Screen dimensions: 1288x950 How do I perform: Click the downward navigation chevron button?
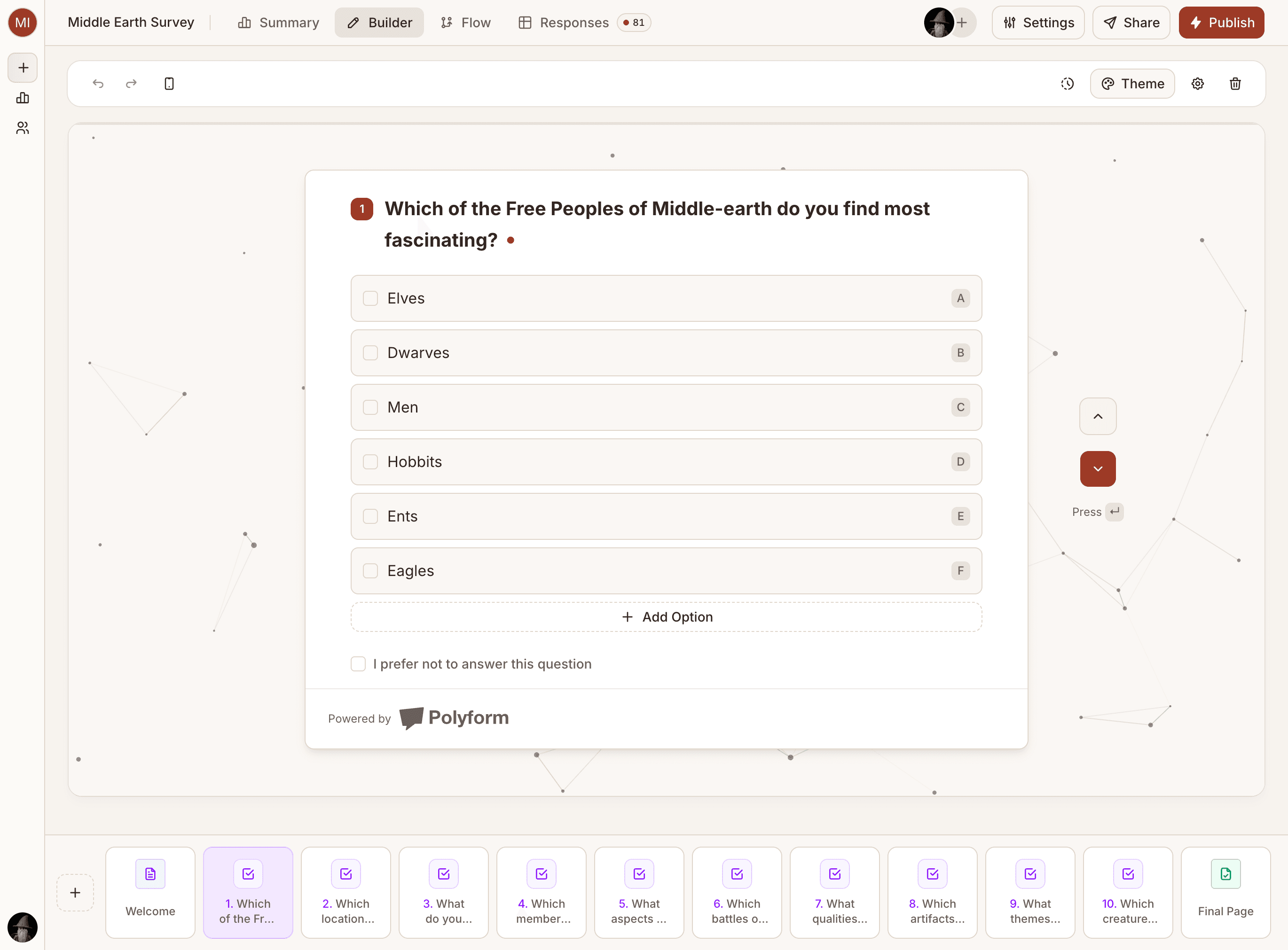pos(1098,469)
